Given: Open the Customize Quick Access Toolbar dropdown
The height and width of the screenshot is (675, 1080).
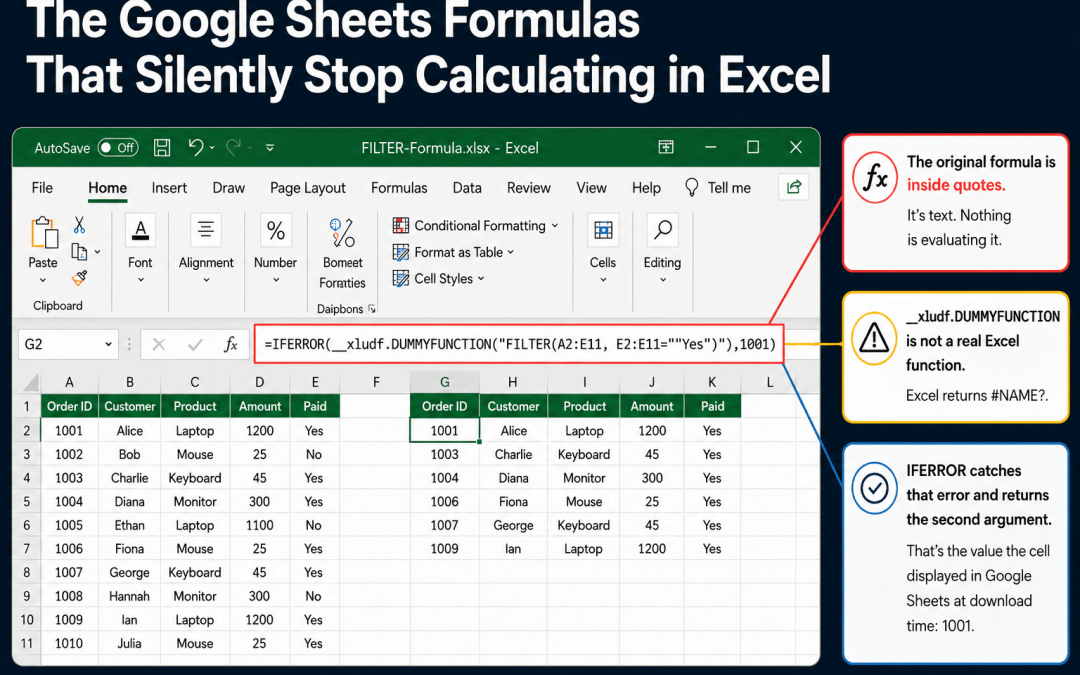Looking at the screenshot, I should tap(270, 148).
